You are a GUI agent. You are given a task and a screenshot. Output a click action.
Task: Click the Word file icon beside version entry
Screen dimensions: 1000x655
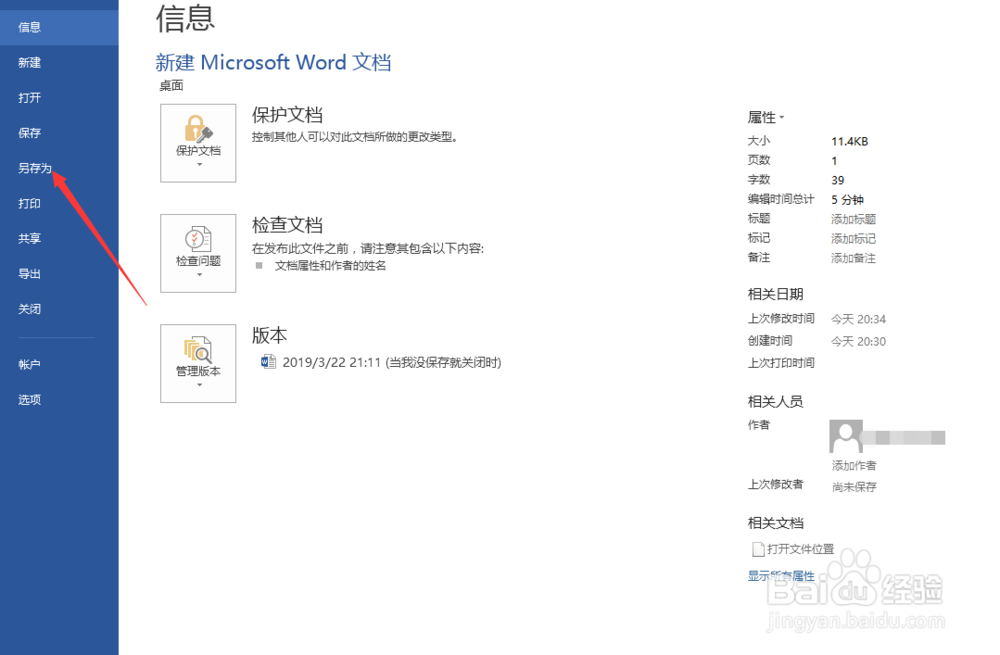point(268,362)
